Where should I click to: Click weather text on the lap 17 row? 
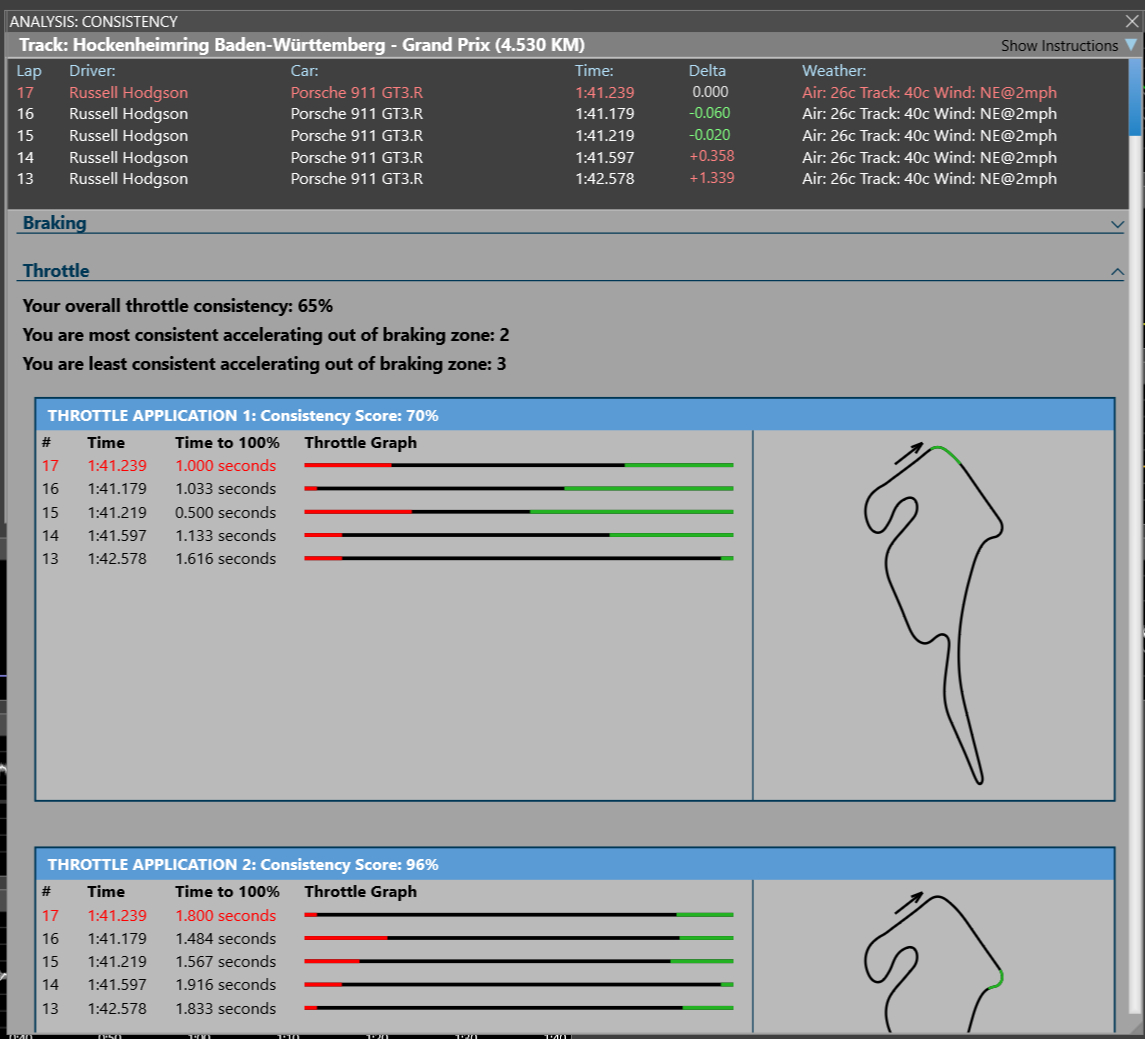tap(929, 93)
